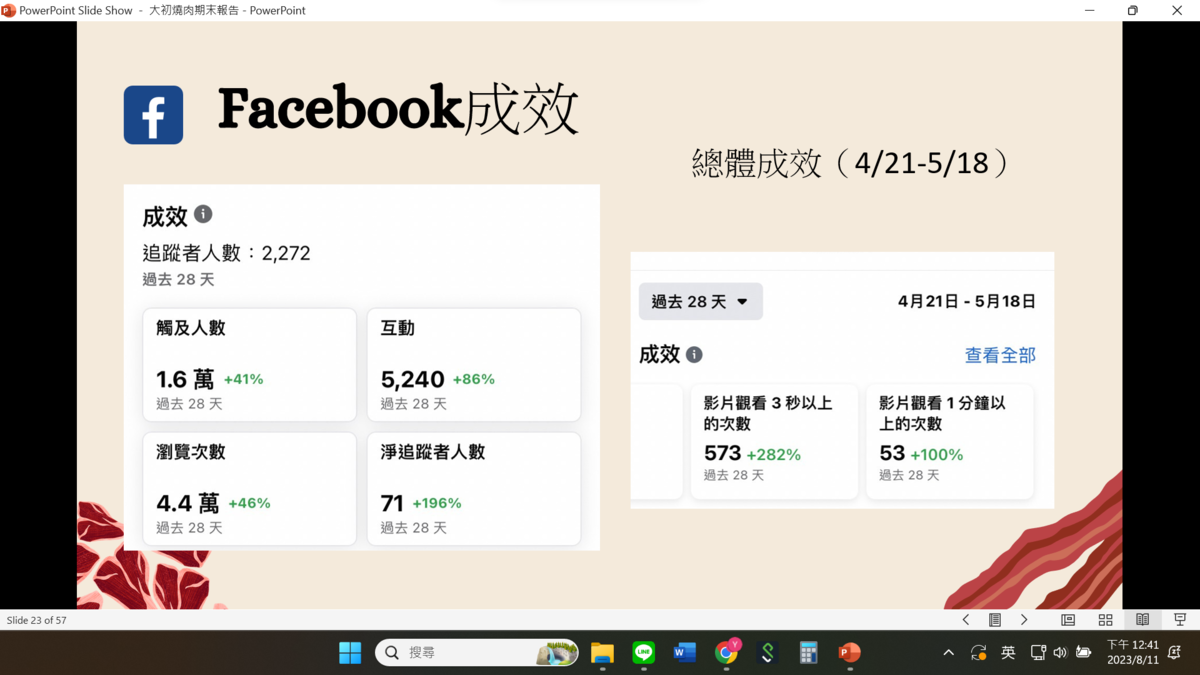
Task: Click the +86% growth value
Action: click(x=474, y=379)
